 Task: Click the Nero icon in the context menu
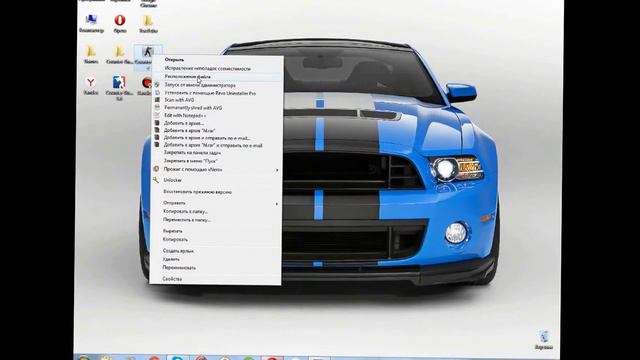coord(156,169)
